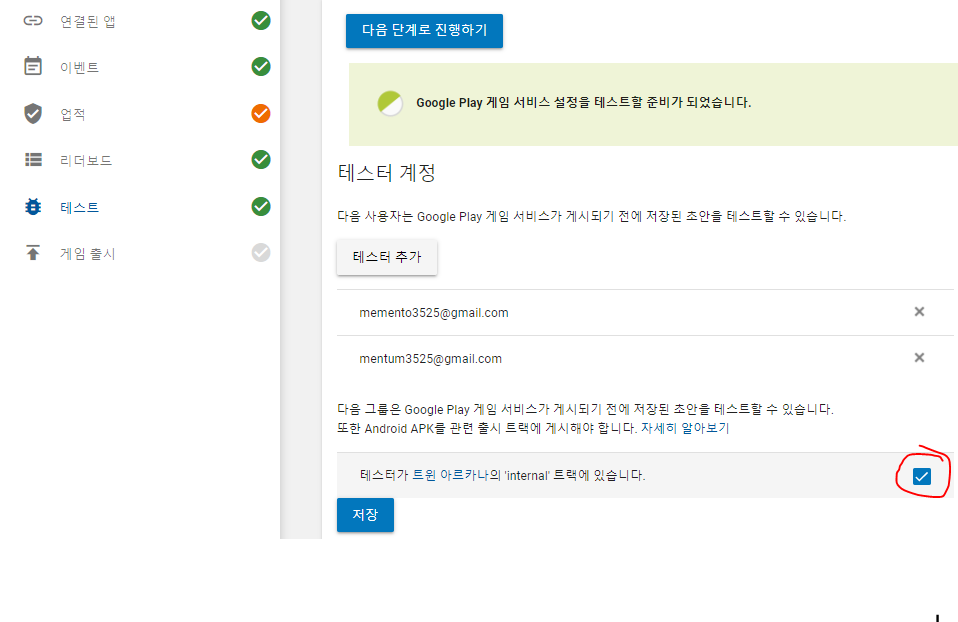This screenshot has height=622, width=958.
Task: Click green check status for 연결된 앱
Action: coord(261,21)
